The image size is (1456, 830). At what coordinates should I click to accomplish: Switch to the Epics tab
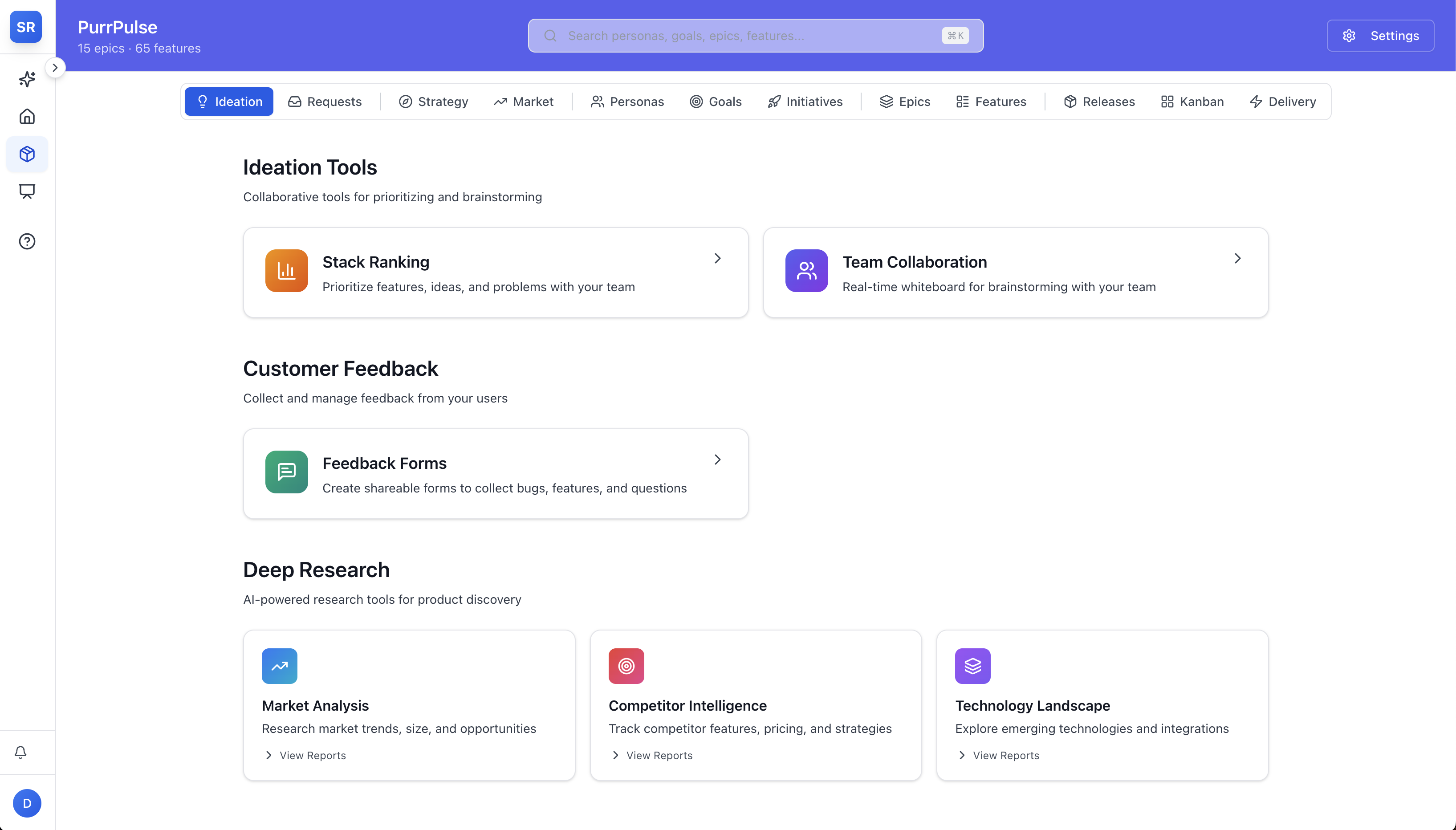point(904,102)
